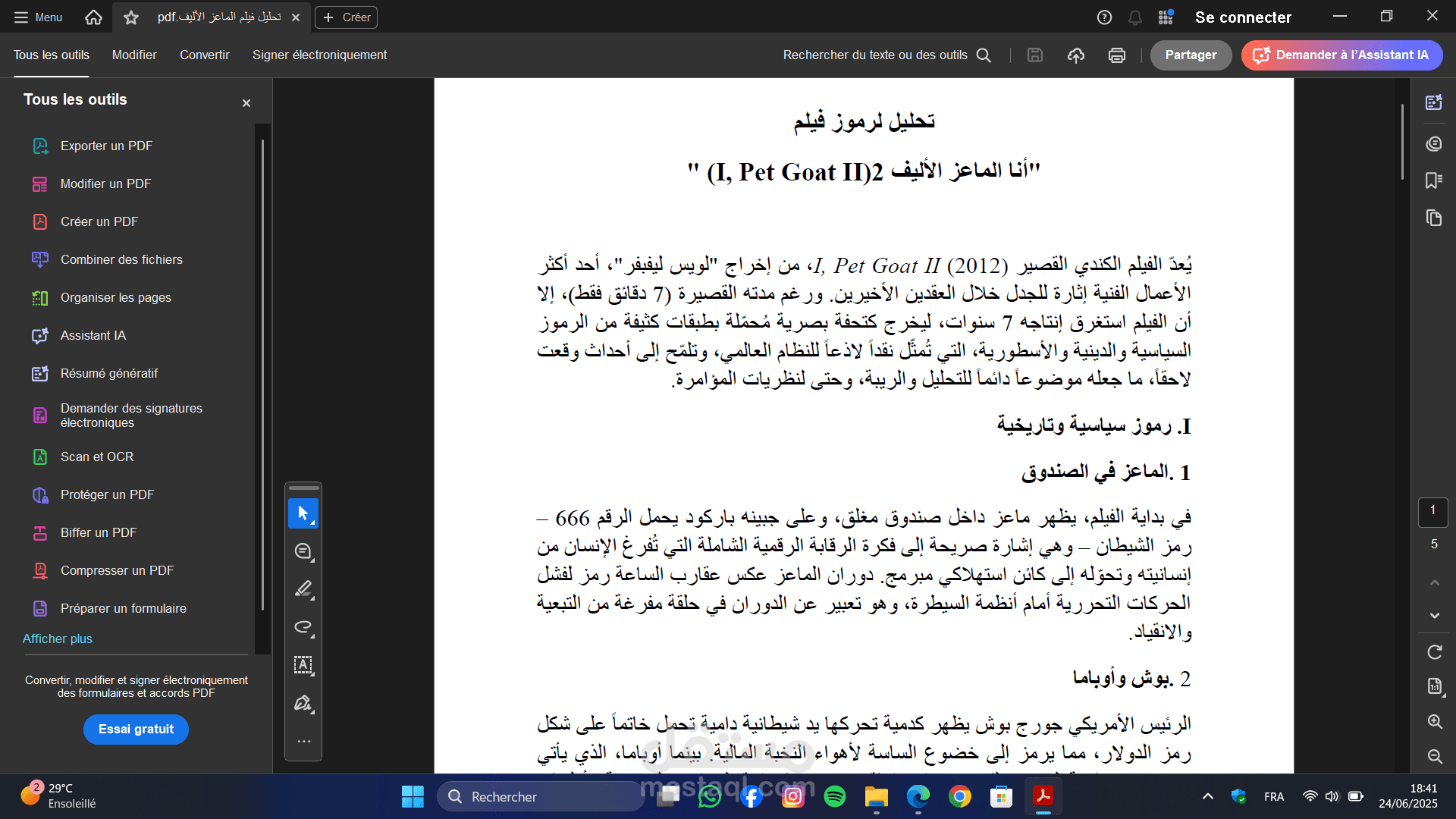This screenshot has height=819, width=1456.
Task: Star the current document
Action: pyautogui.click(x=131, y=17)
